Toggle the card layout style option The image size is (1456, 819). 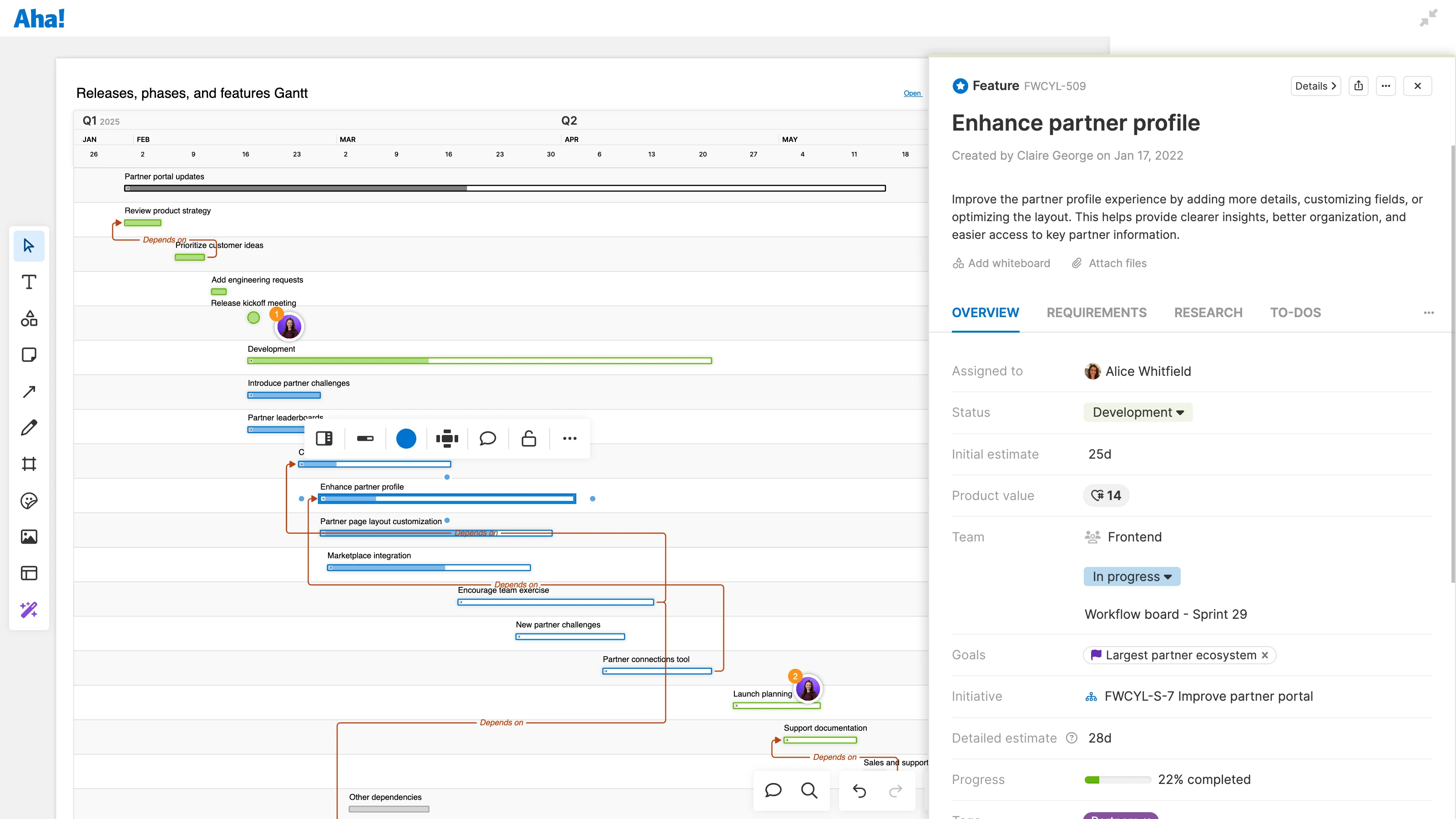pos(324,438)
